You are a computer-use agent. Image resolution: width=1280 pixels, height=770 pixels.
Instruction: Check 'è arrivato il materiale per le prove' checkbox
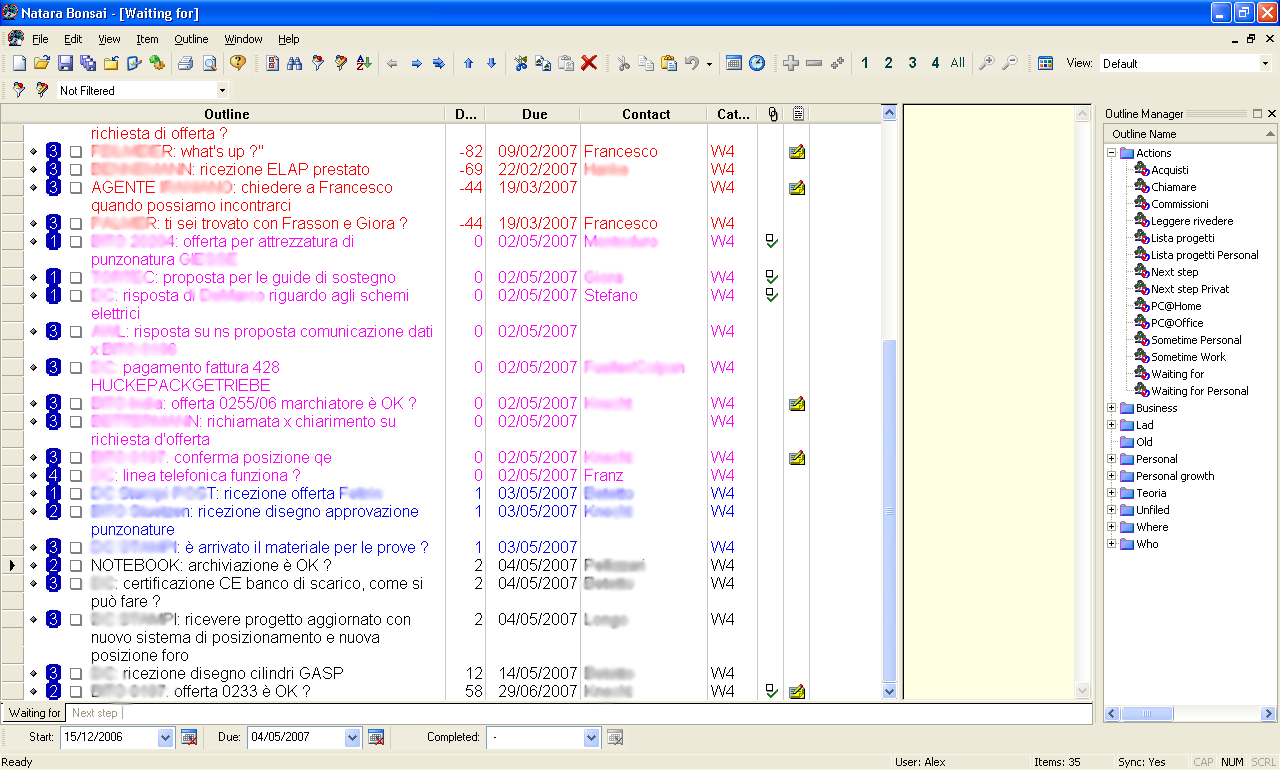tap(76, 548)
